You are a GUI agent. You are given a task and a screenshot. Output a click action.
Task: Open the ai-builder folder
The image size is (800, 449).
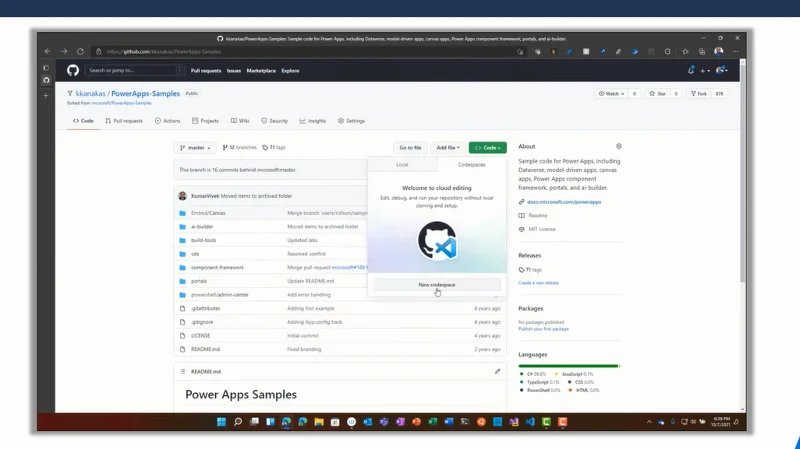pyautogui.click(x=202, y=227)
